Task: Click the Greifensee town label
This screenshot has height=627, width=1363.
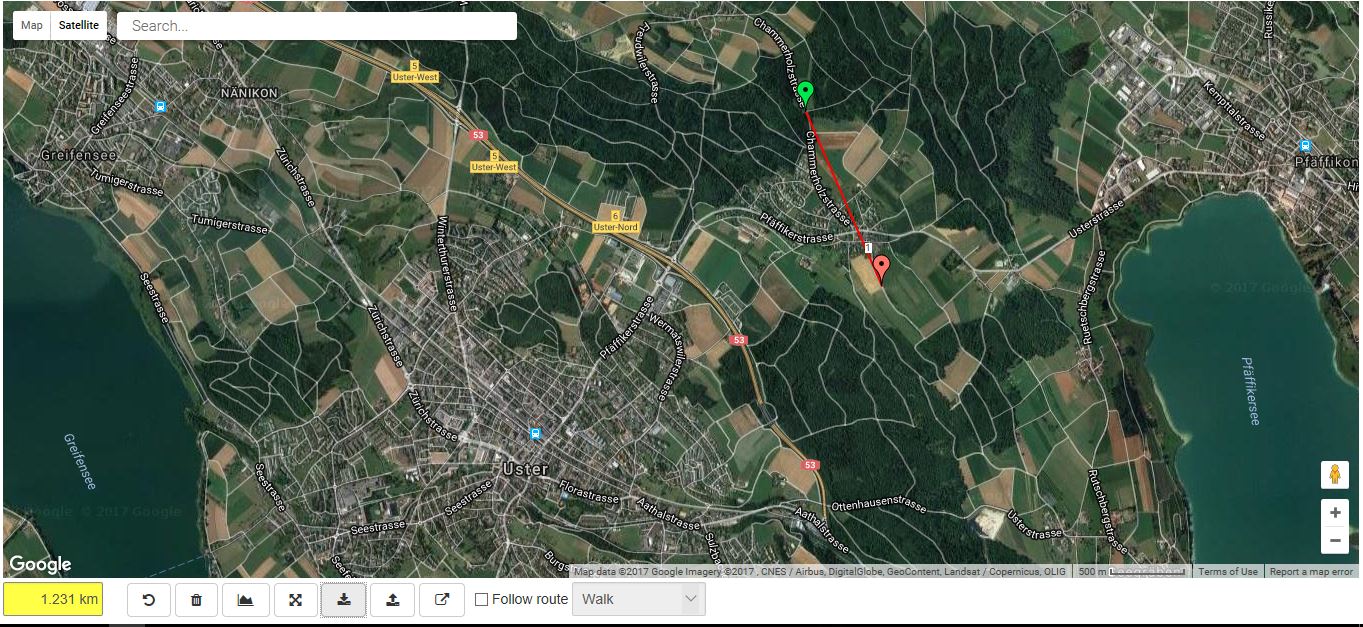Action: [79, 156]
